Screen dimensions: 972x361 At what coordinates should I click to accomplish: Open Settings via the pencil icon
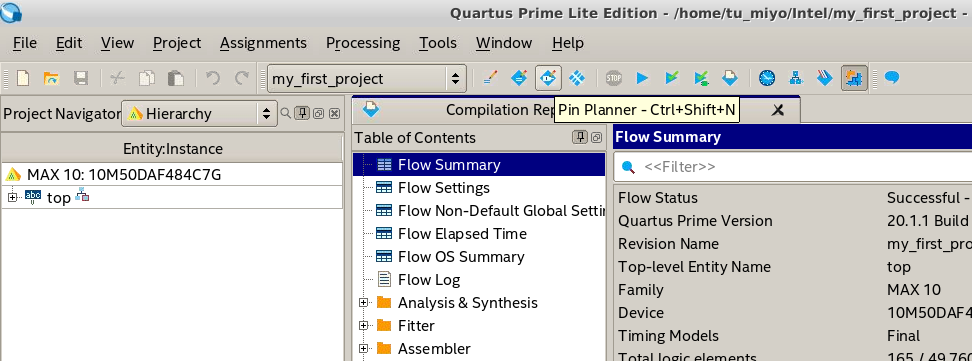490,78
